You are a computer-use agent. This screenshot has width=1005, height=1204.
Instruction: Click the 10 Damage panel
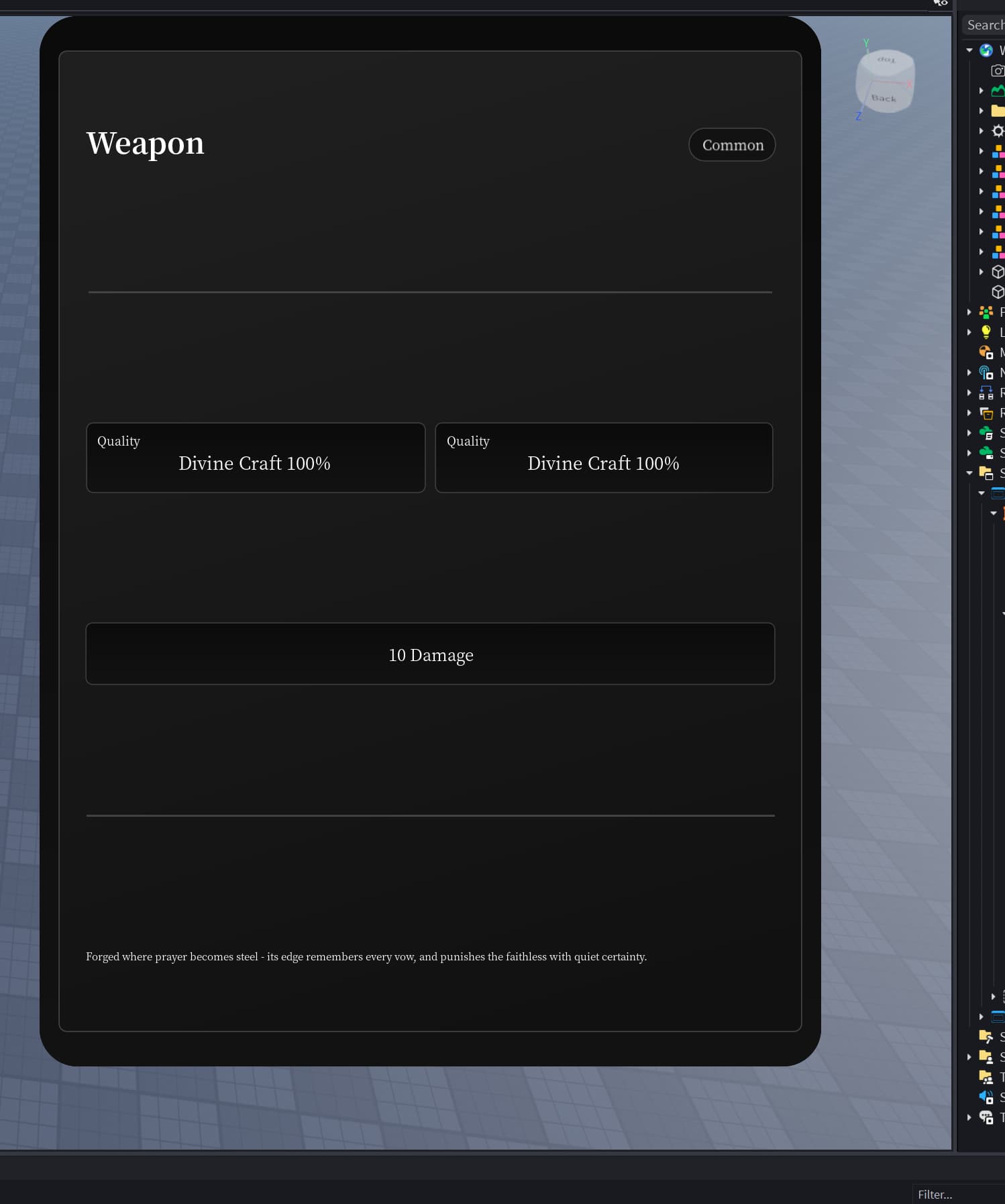point(430,654)
